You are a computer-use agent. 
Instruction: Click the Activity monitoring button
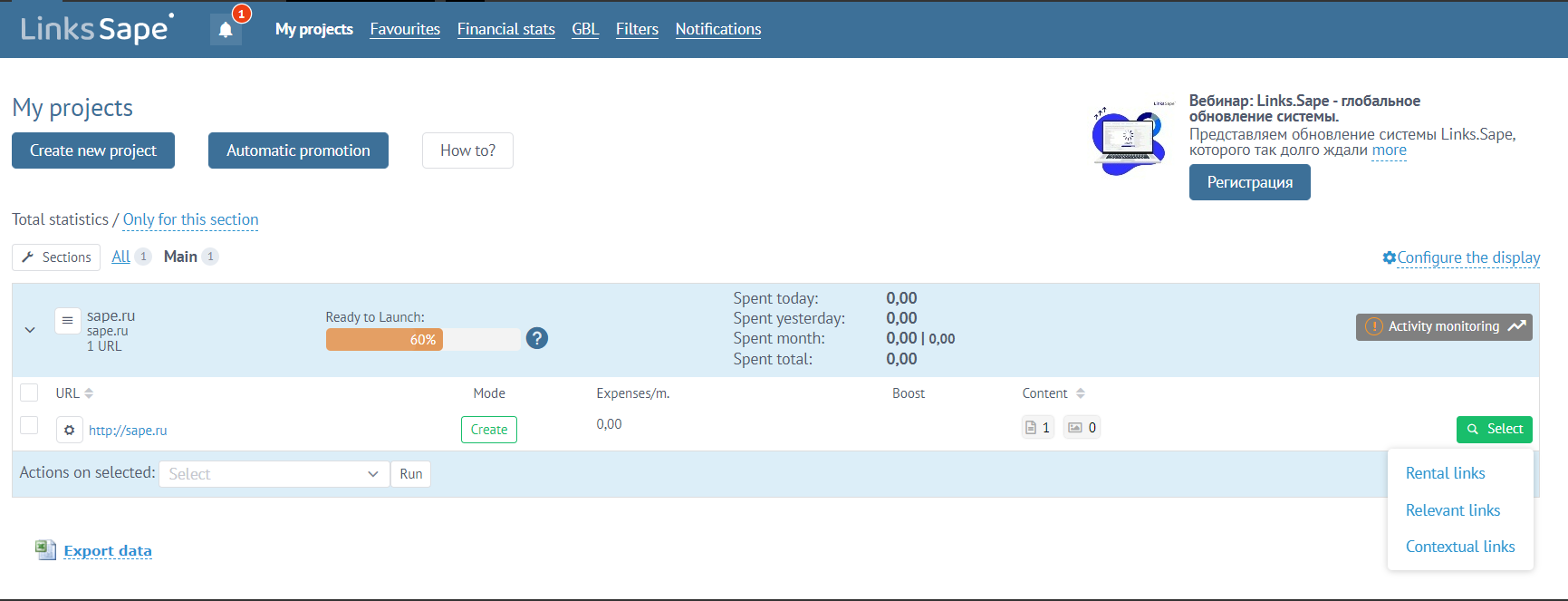tap(1444, 326)
